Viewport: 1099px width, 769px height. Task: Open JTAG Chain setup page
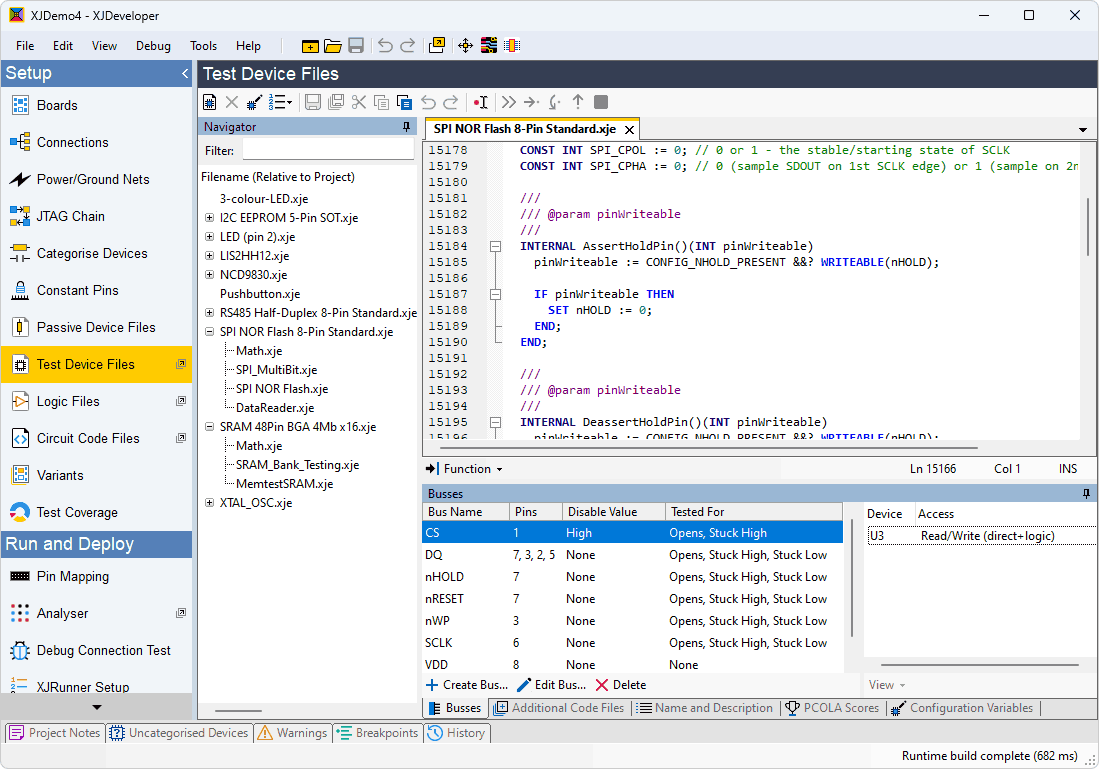pos(97,217)
